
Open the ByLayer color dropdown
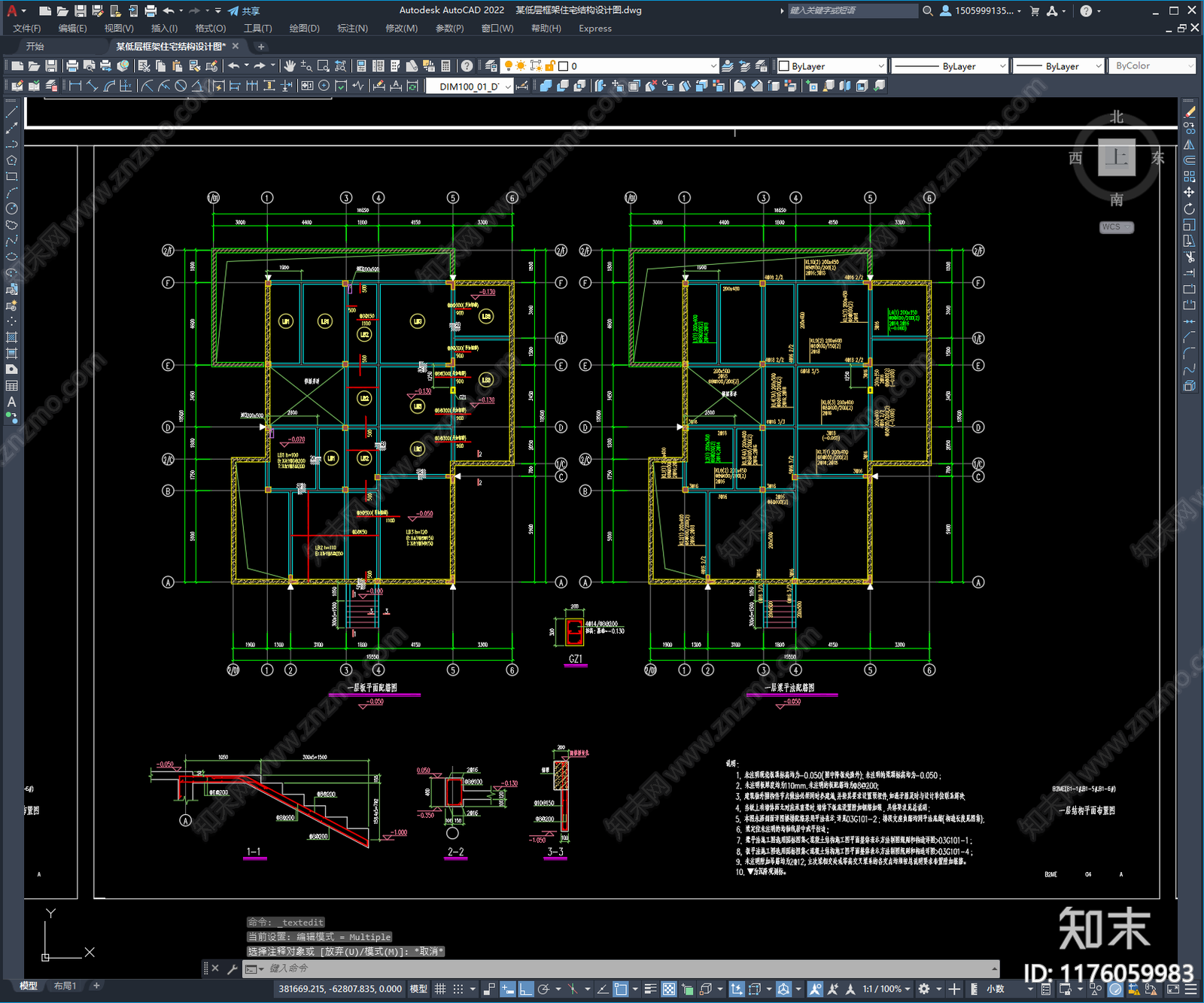[832, 66]
